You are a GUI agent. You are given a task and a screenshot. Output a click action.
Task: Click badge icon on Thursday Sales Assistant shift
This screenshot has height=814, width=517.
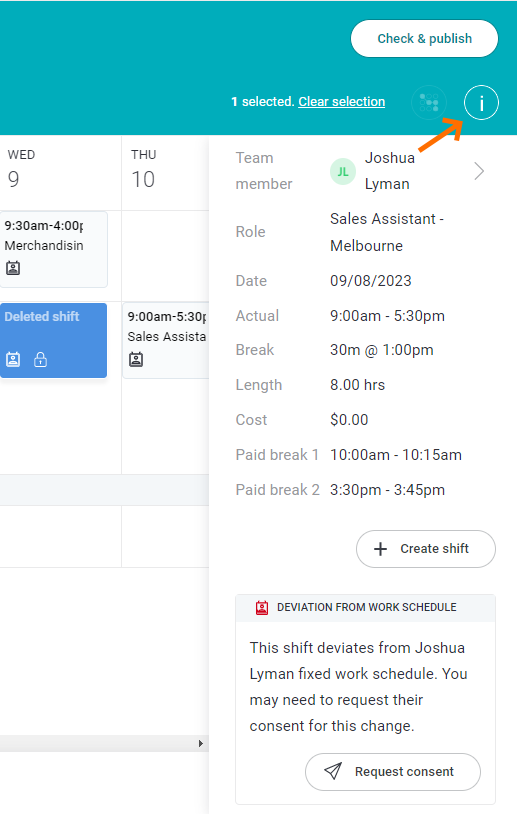pyautogui.click(x=136, y=359)
